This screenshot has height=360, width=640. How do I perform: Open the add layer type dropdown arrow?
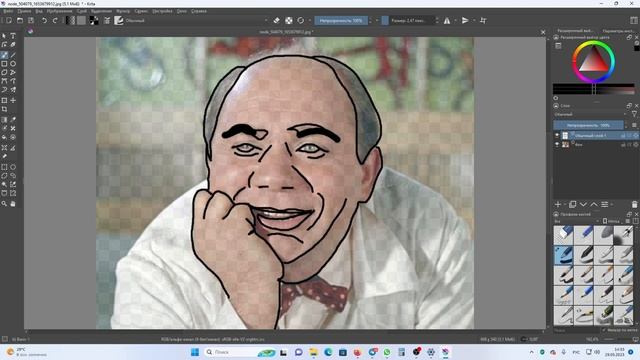[565, 204]
